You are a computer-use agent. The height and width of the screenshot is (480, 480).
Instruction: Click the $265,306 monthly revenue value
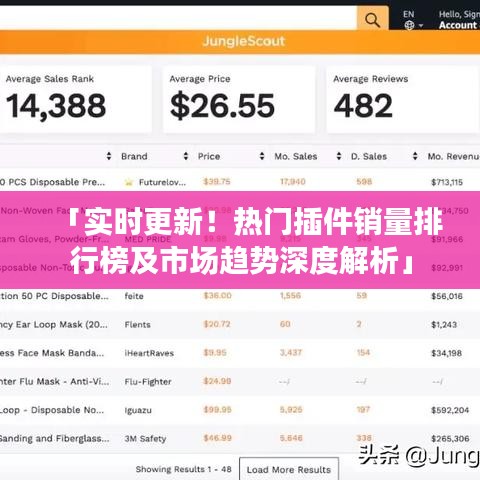[450, 439]
